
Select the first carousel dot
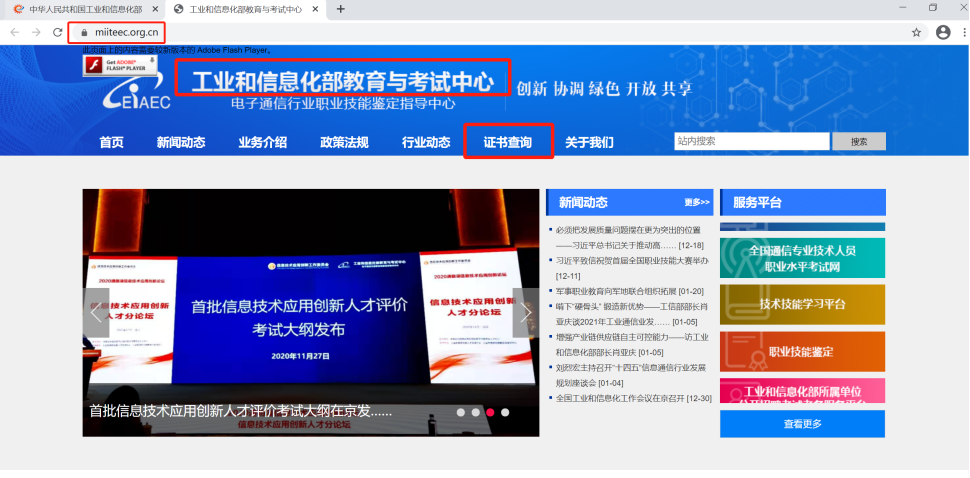(x=460, y=412)
